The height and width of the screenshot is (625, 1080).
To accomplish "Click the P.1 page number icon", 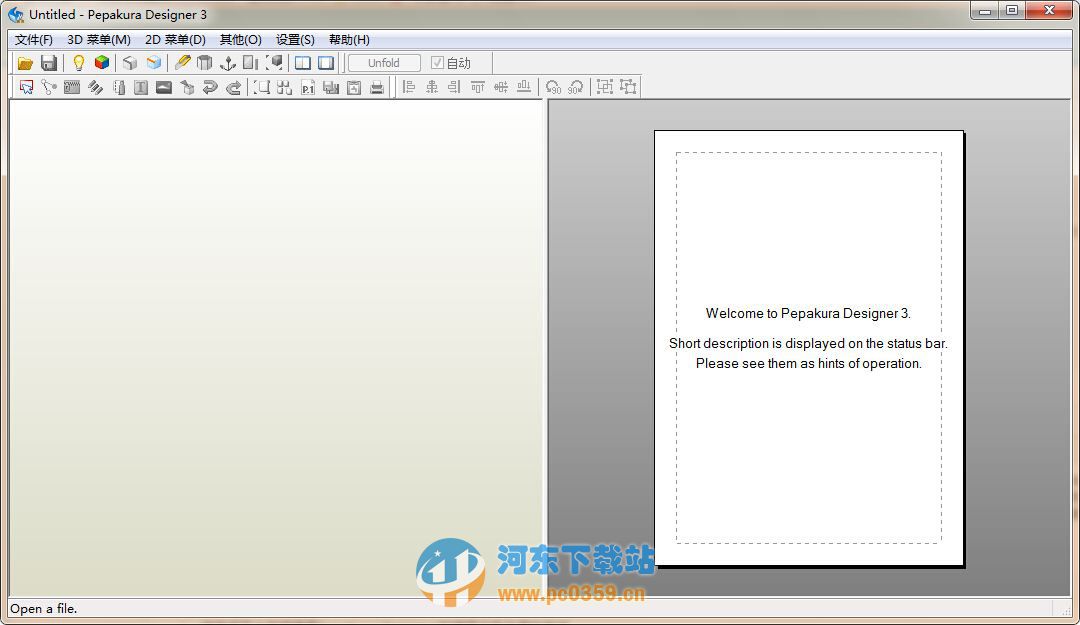I will [x=307, y=87].
